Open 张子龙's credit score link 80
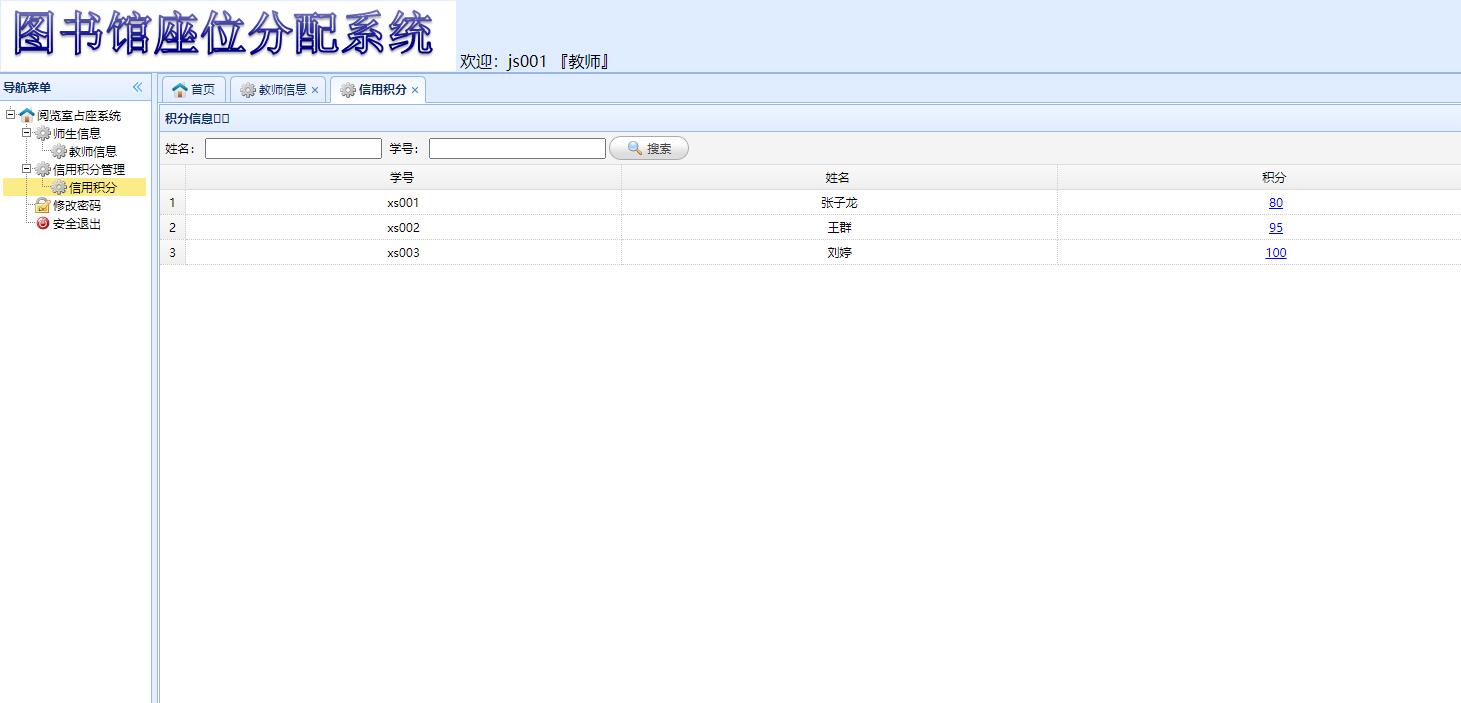 point(1275,202)
